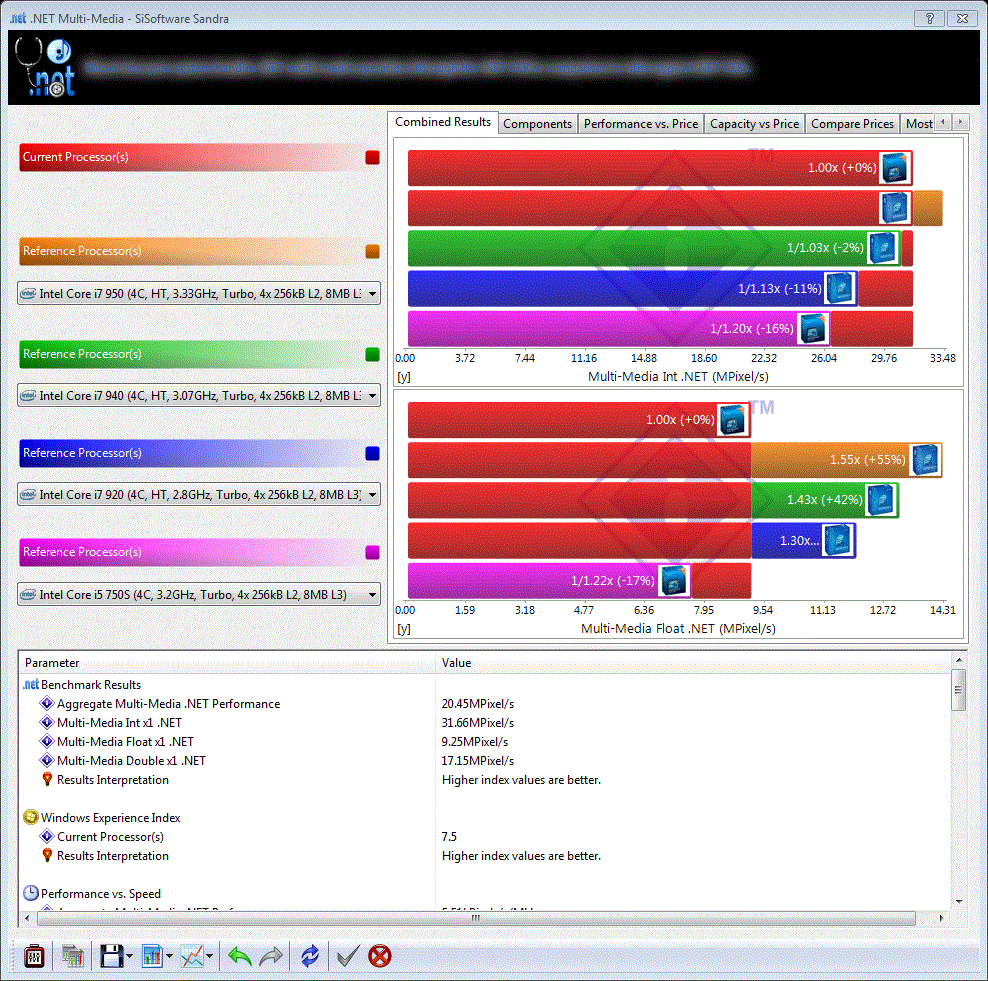Click the red cancel cross icon
Screen dimensions: 988x981
click(x=379, y=956)
